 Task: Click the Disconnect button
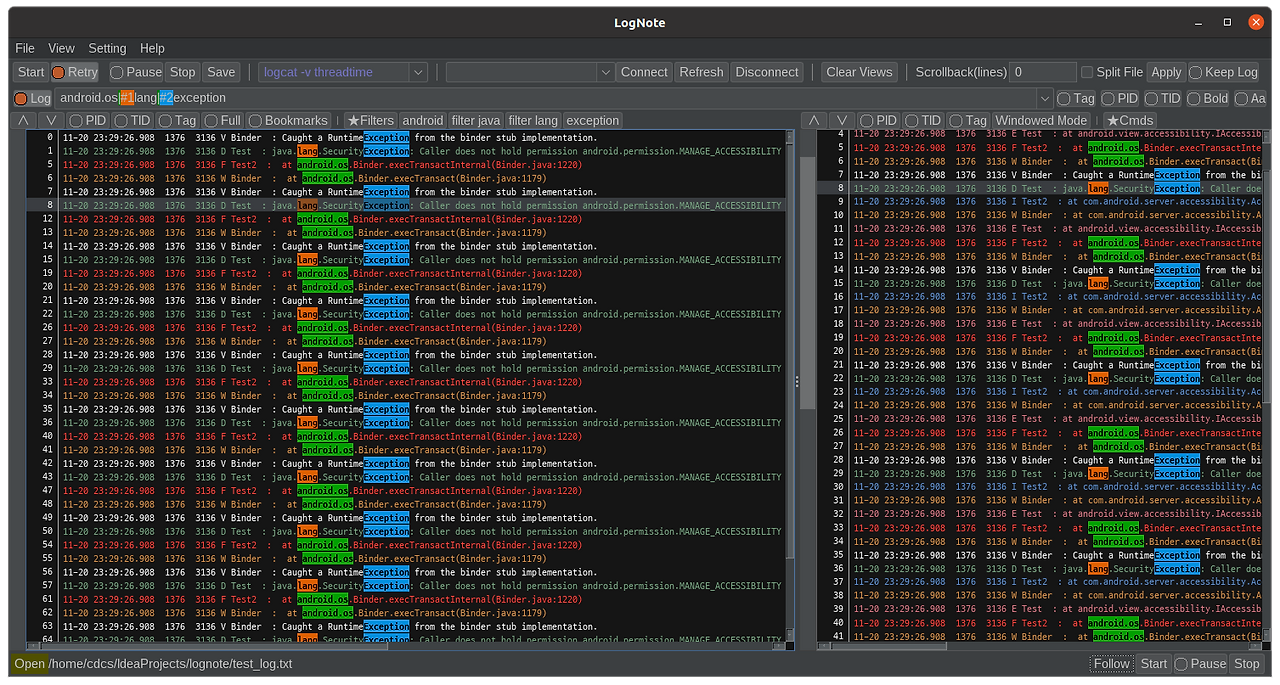coord(766,72)
